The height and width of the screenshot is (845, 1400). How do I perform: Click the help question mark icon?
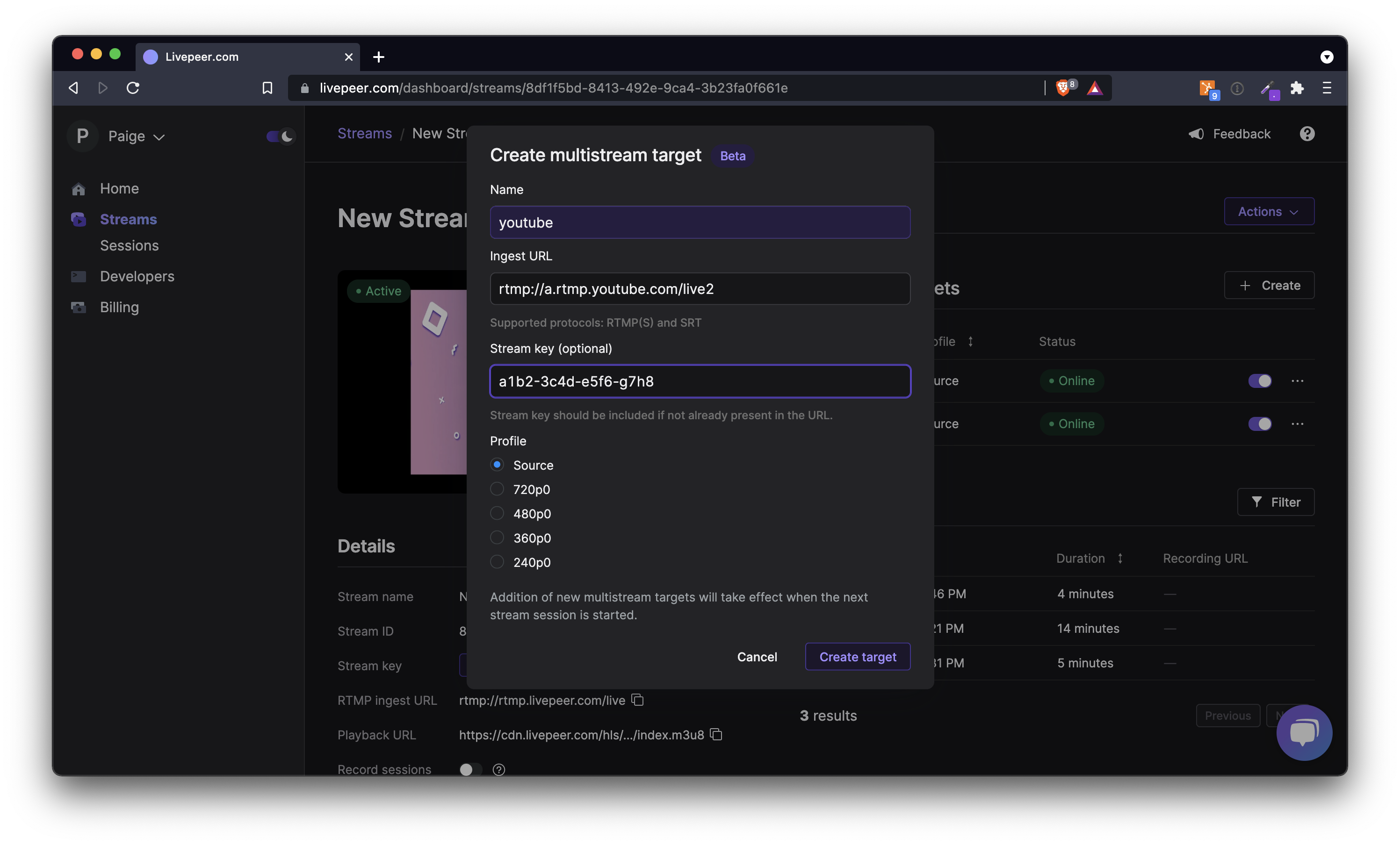coord(1307,134)
